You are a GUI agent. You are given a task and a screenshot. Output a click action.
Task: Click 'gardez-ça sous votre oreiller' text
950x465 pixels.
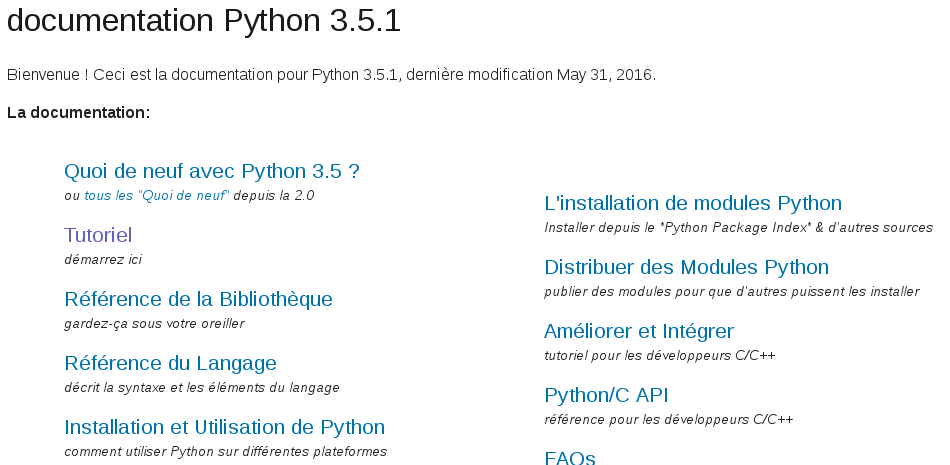click(154, 324)
